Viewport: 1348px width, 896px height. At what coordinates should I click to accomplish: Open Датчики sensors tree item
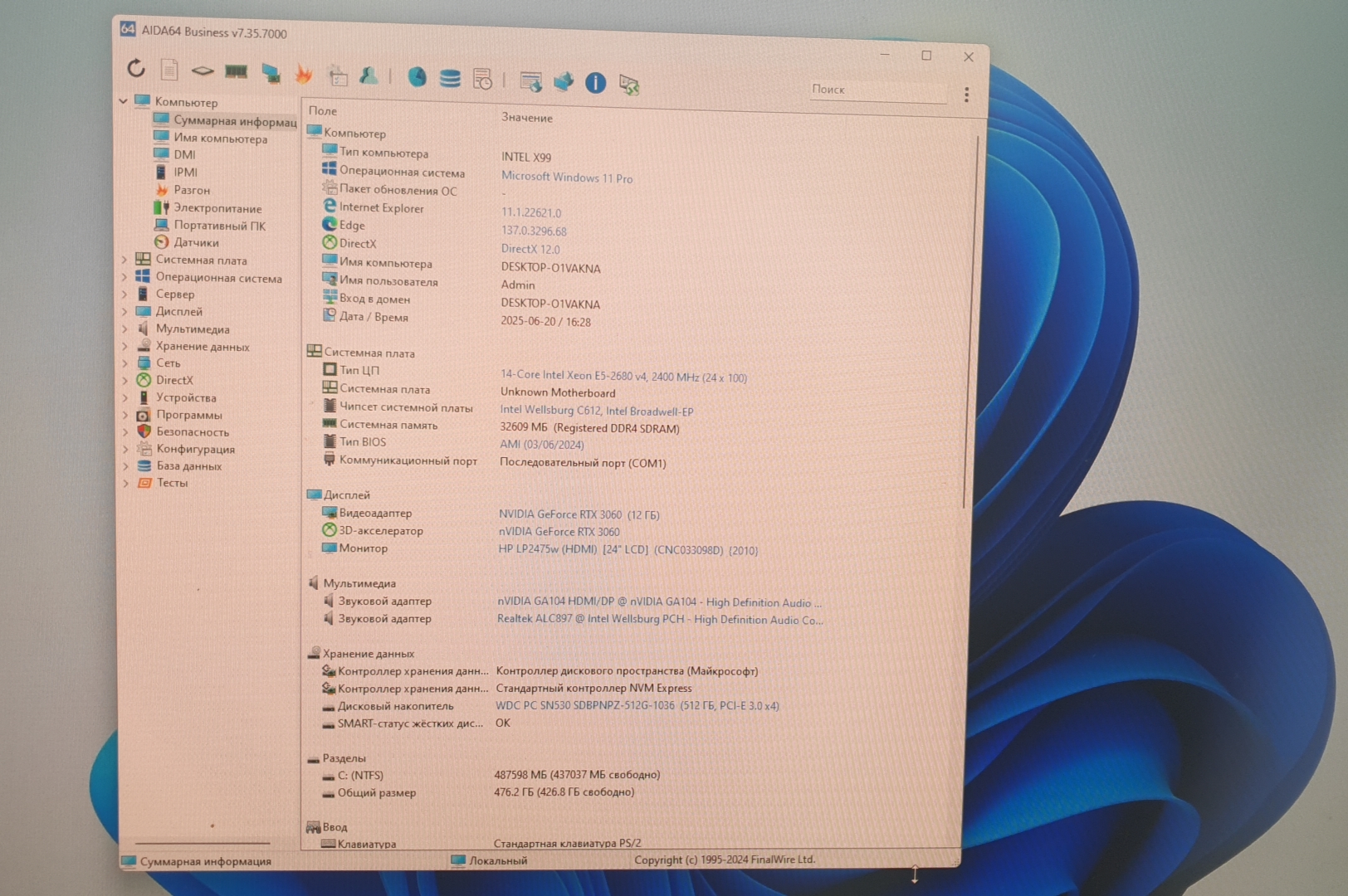click(x=196, y=242)
